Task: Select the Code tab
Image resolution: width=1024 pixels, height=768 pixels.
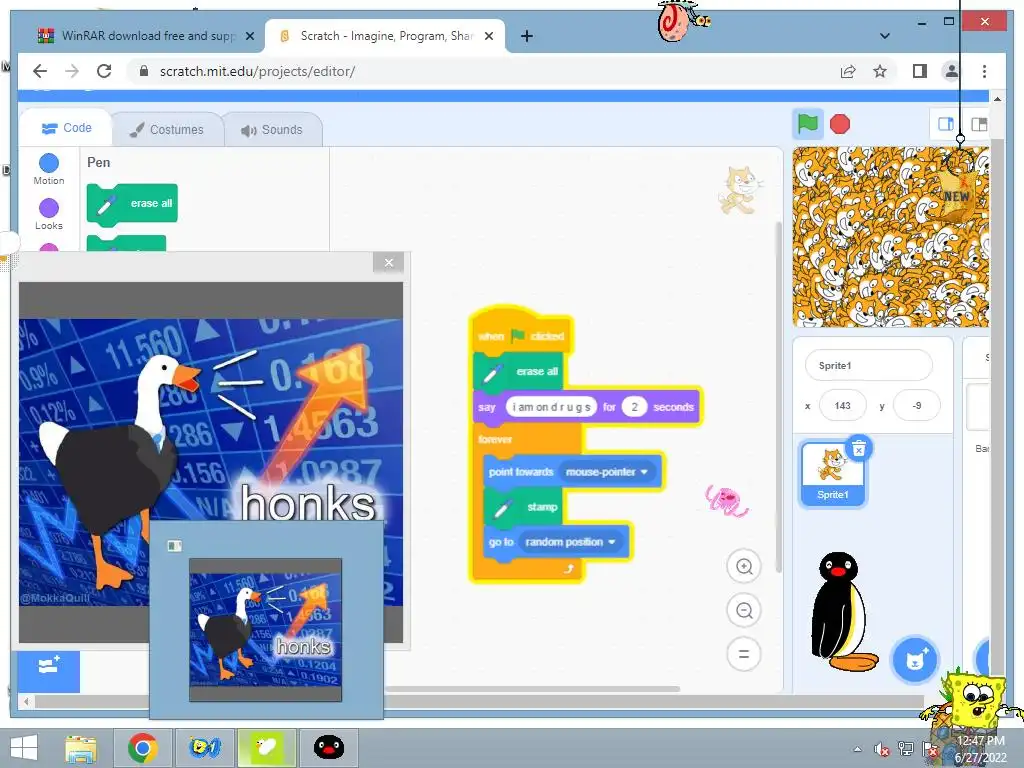Action: click(66, 128)
